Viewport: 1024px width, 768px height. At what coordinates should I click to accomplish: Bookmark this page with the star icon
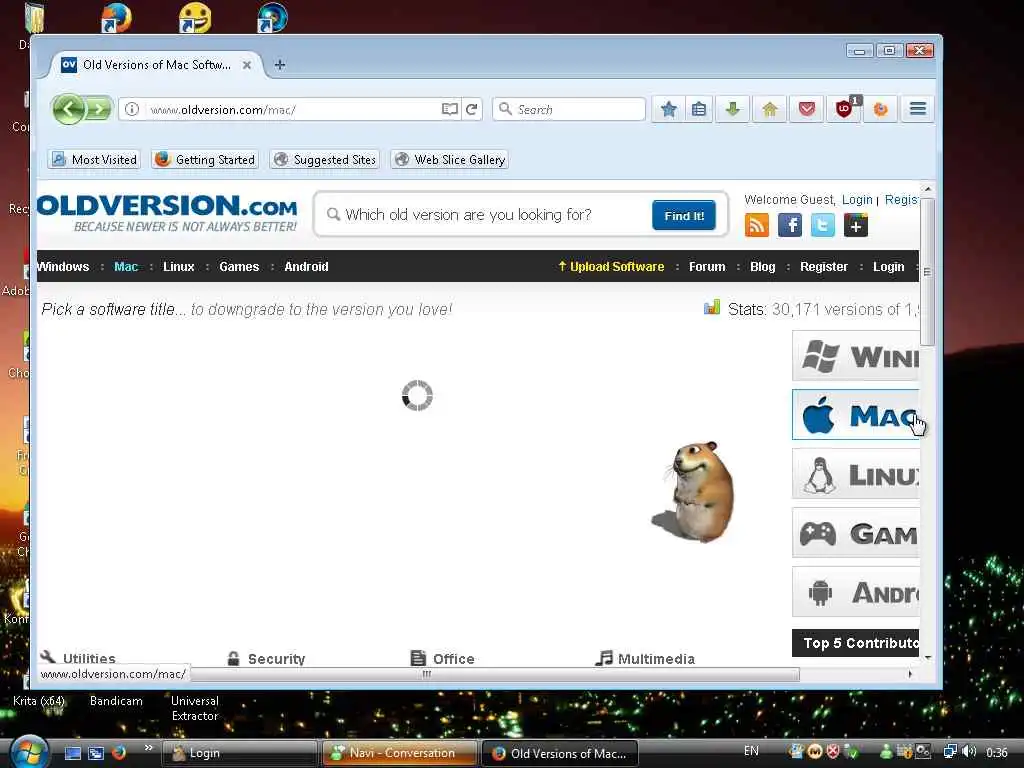click(x=668, y=109)
